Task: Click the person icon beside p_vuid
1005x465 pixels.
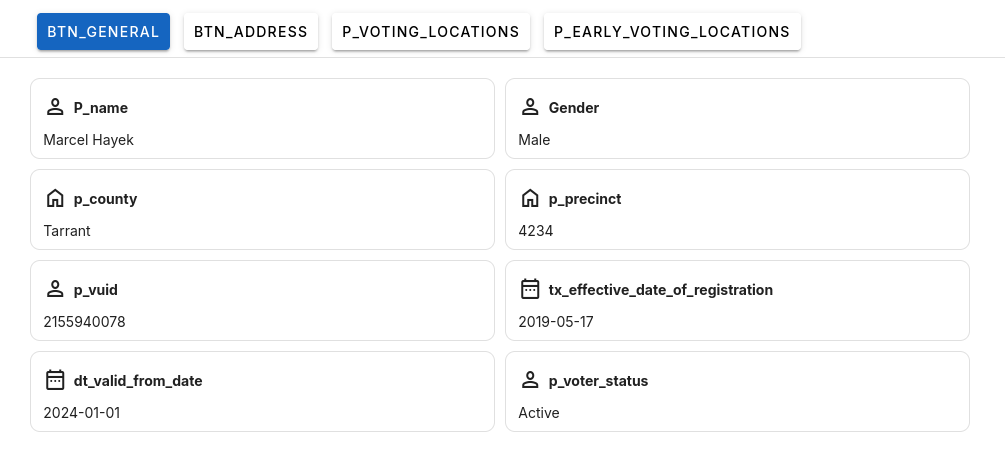Action: pyautogui.click(x=56, y=289)
